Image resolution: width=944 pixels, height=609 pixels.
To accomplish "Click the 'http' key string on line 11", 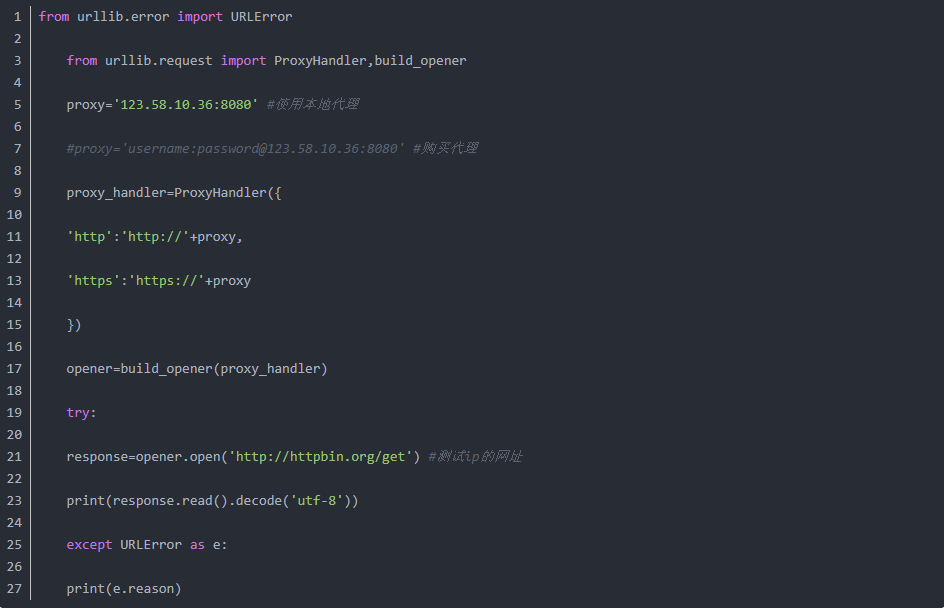I will [x=90, y=236].
